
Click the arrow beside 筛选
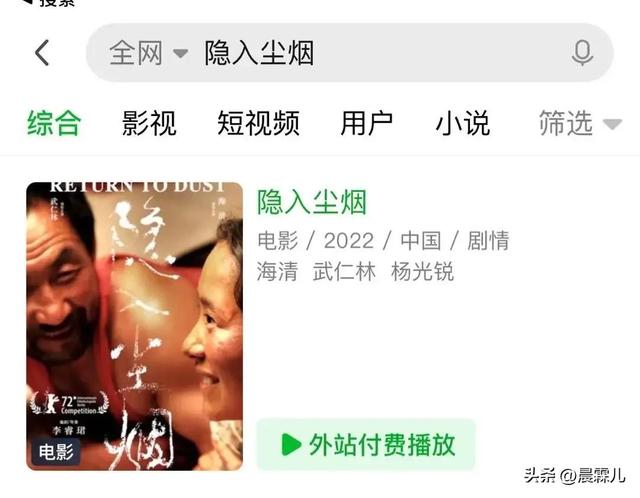[612, 124]
